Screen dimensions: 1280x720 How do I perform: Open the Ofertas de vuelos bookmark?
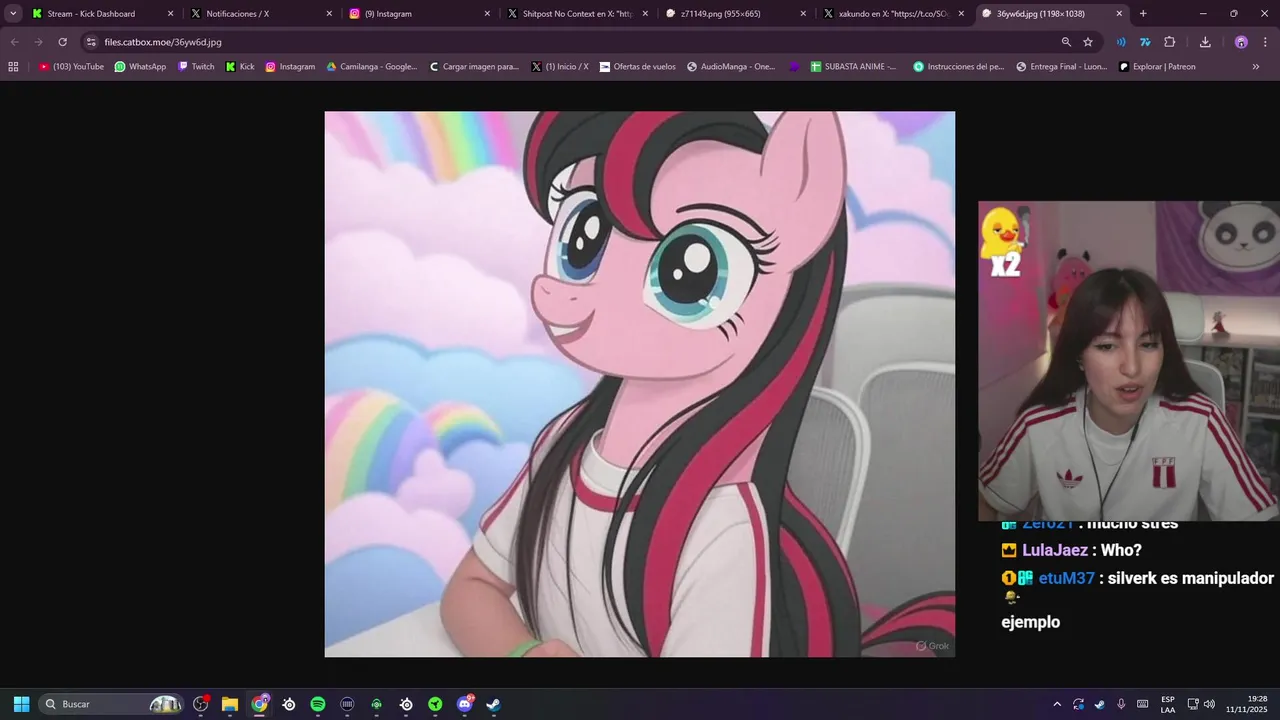(638, 67)
